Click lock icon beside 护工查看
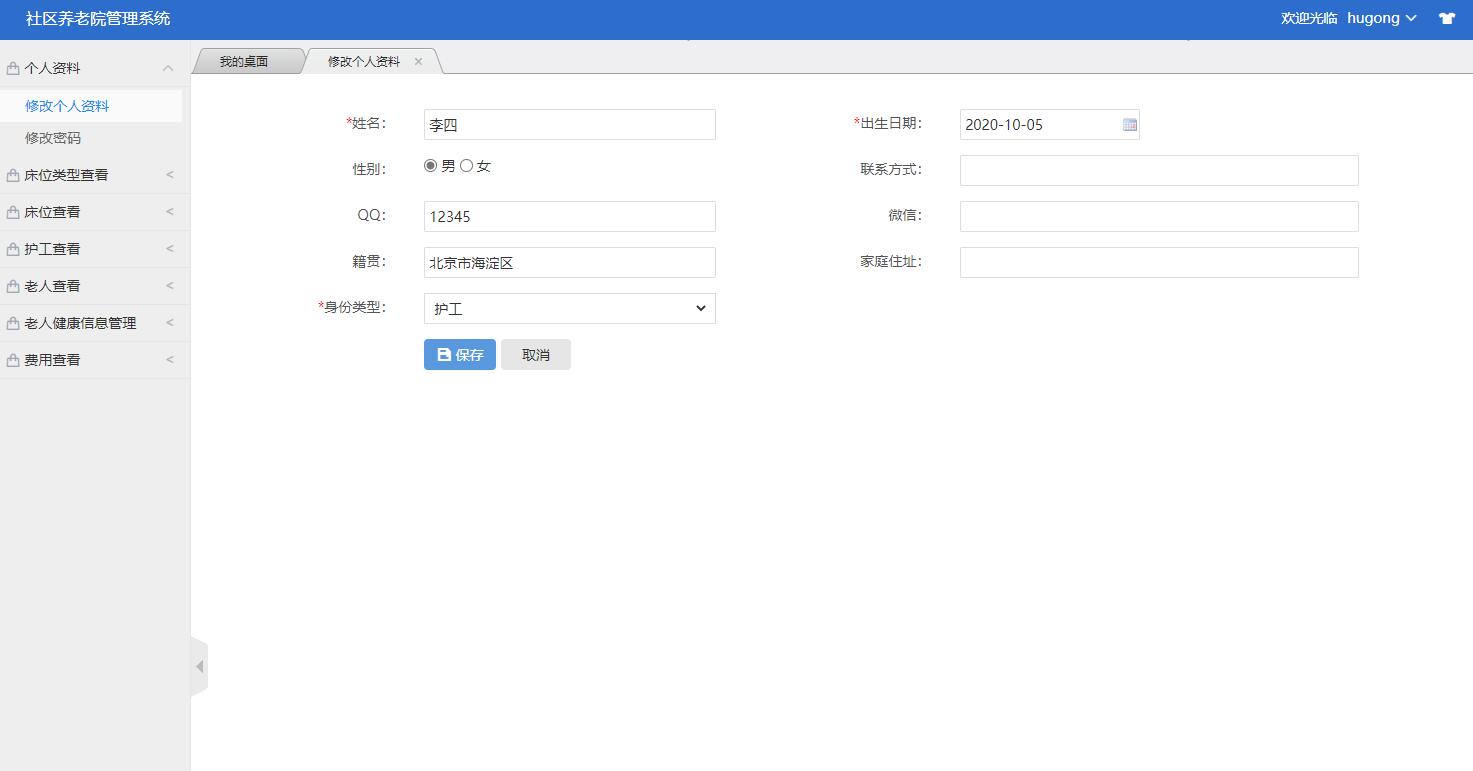This screenshot has width=1473, height=771. point(13,249)
